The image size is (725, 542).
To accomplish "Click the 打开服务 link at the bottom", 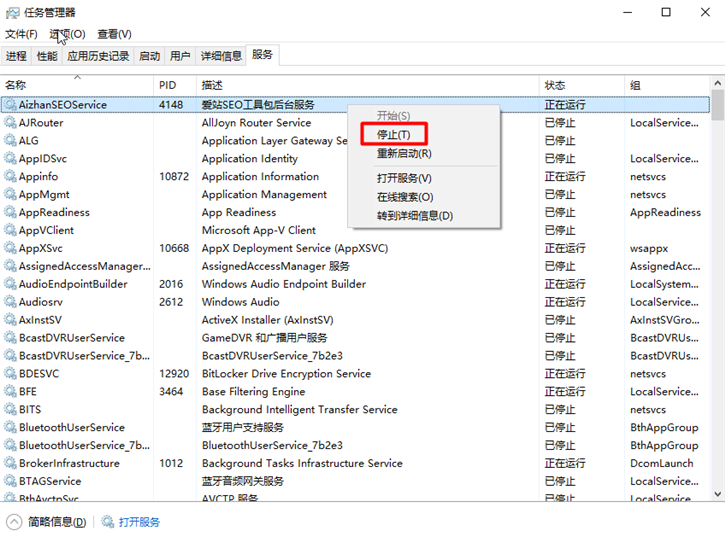I will pyautogui.click(x=139, y=522).
